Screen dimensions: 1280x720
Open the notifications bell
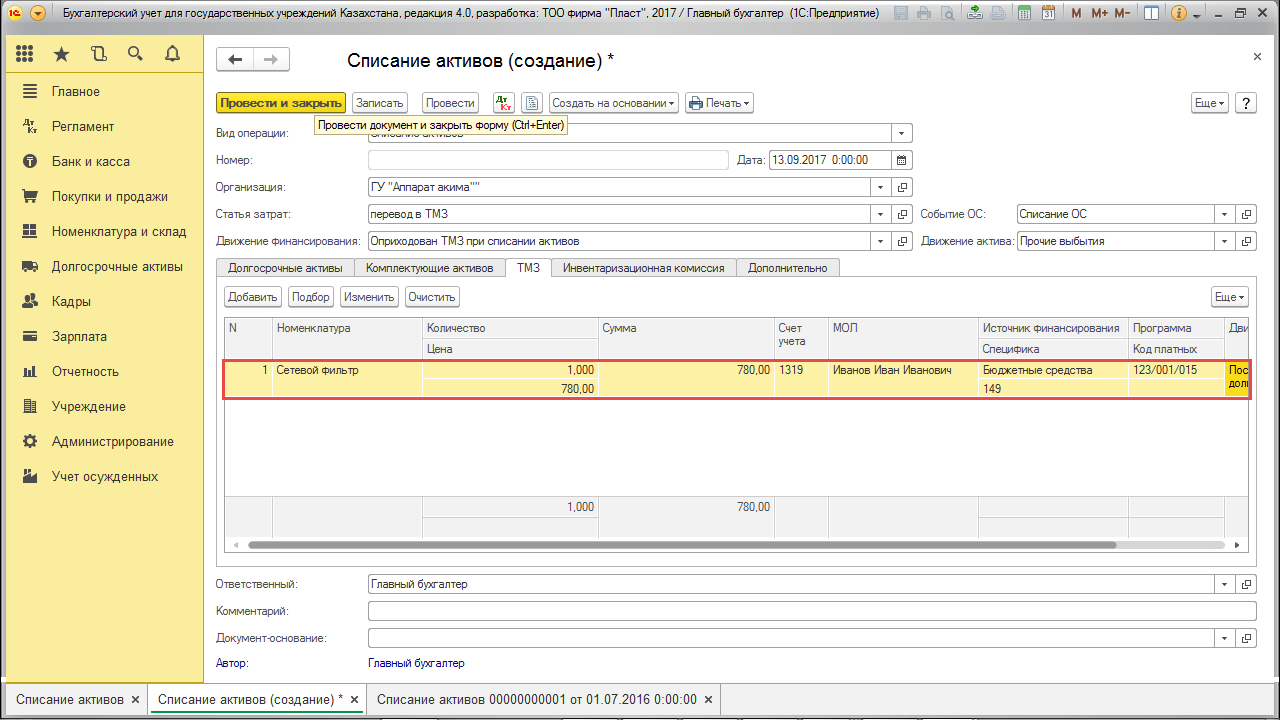(172, 54)
